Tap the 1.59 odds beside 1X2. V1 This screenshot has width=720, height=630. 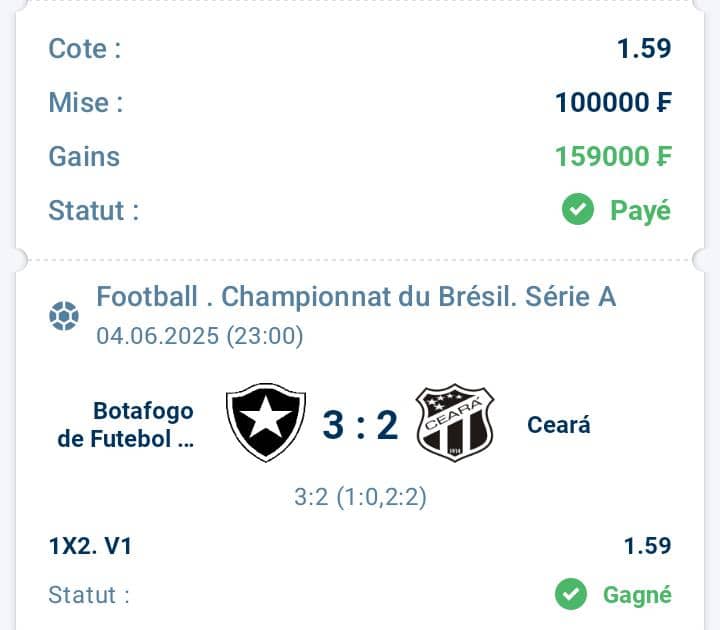point(647,546)
